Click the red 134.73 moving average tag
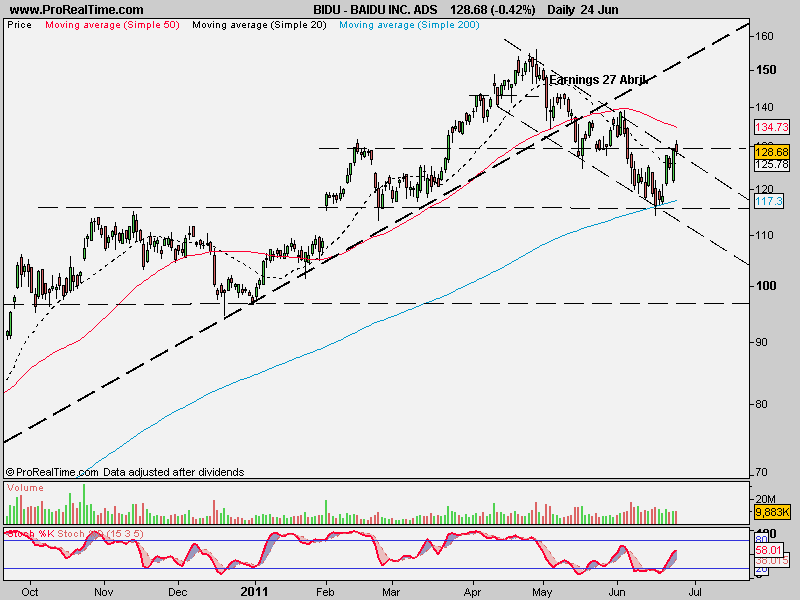This screenshot has width=800, height=600. click(772, 127)
